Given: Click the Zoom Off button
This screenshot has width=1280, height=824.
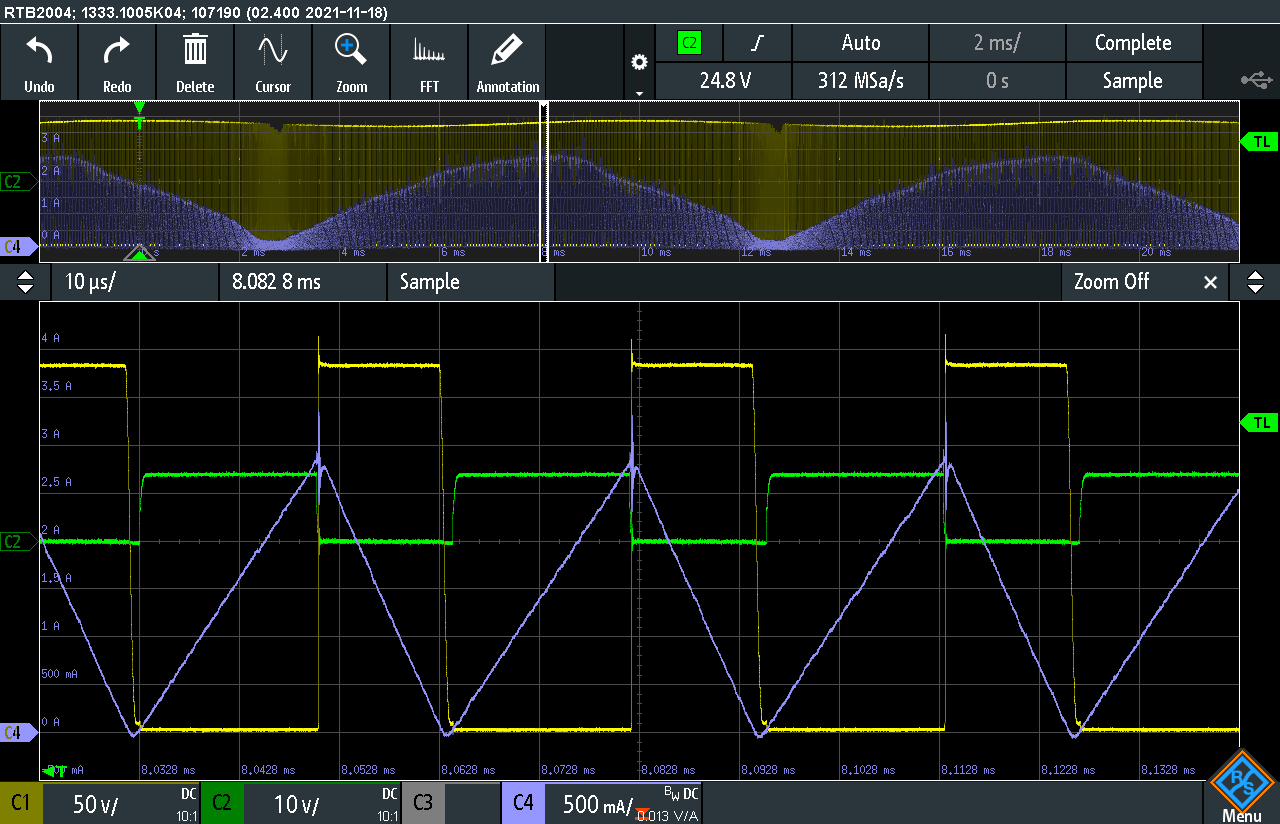Looking at the screenshot, I should pyautogui.click(x=1111, y=283).
